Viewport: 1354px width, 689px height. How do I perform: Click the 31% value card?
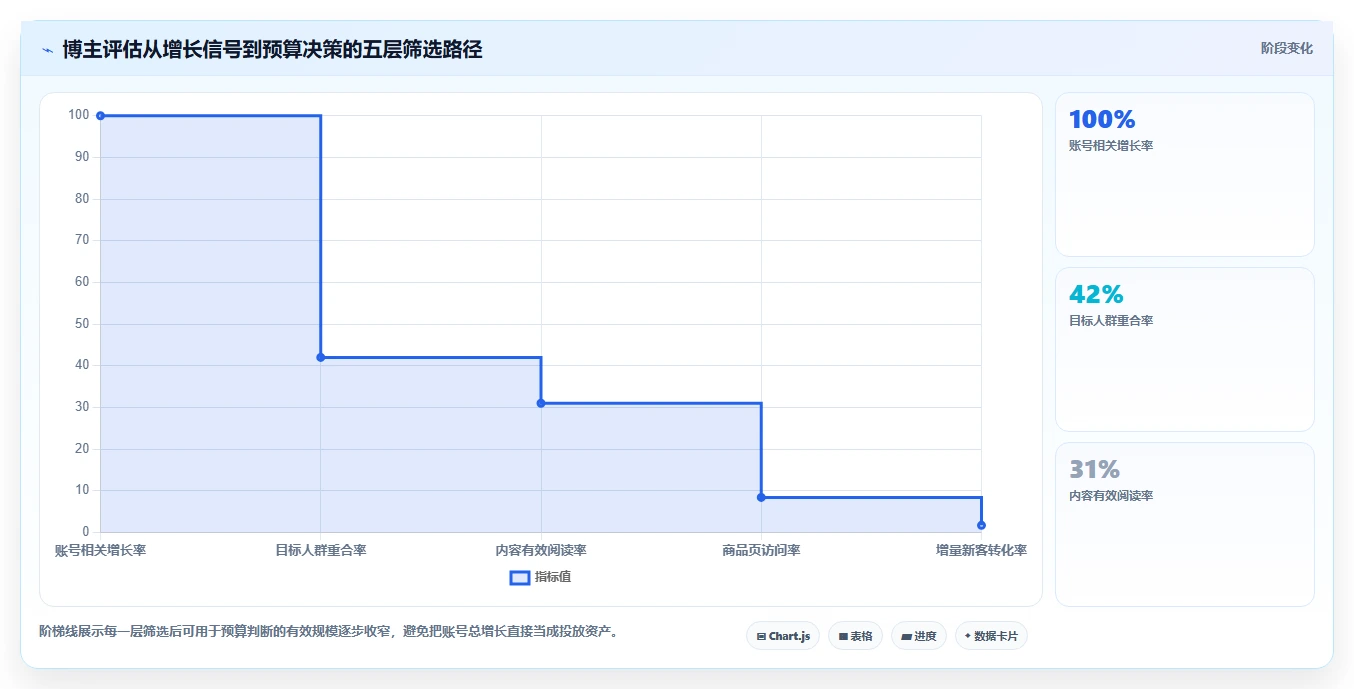(1185, 525)
